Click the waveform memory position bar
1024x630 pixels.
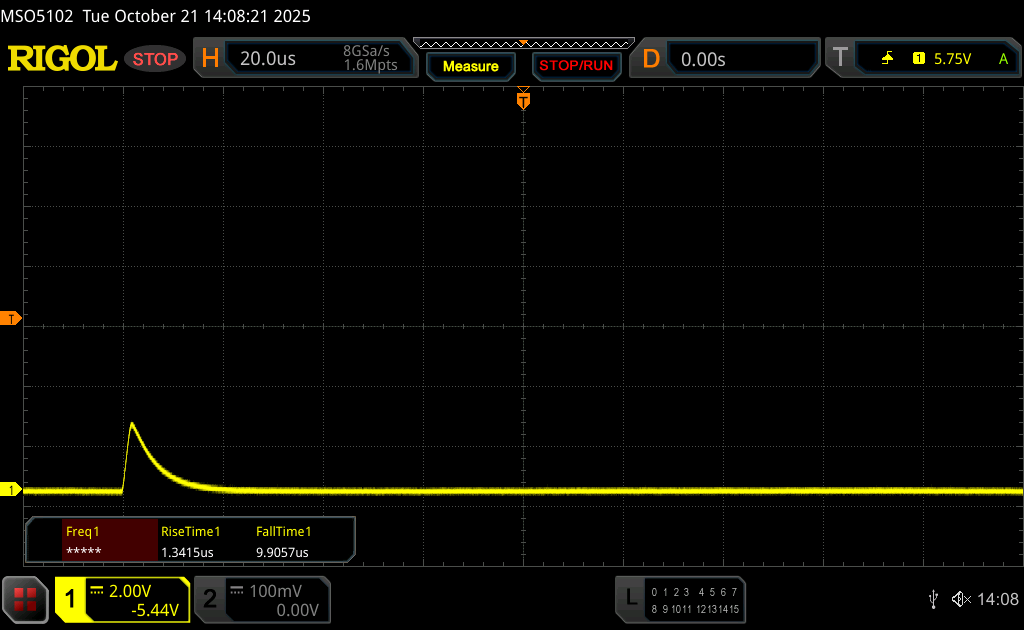(x=523, y=43)
